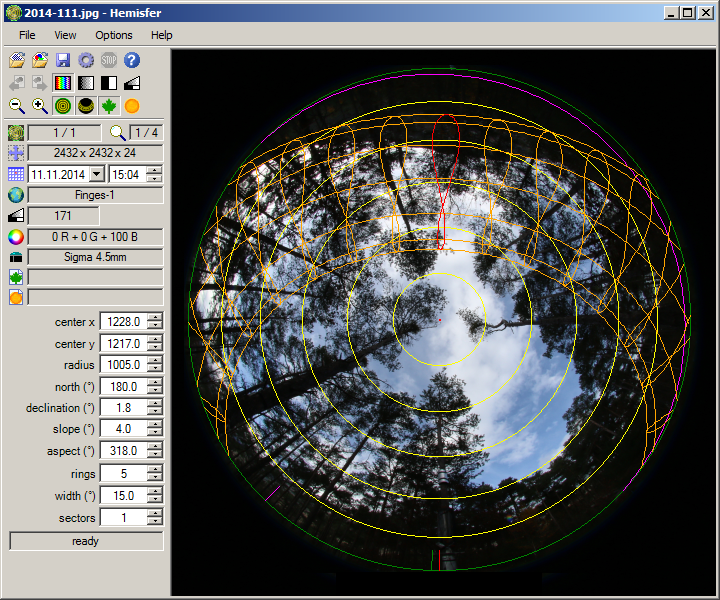
Task: Open help via question mark icon
Action: point(132,61)
